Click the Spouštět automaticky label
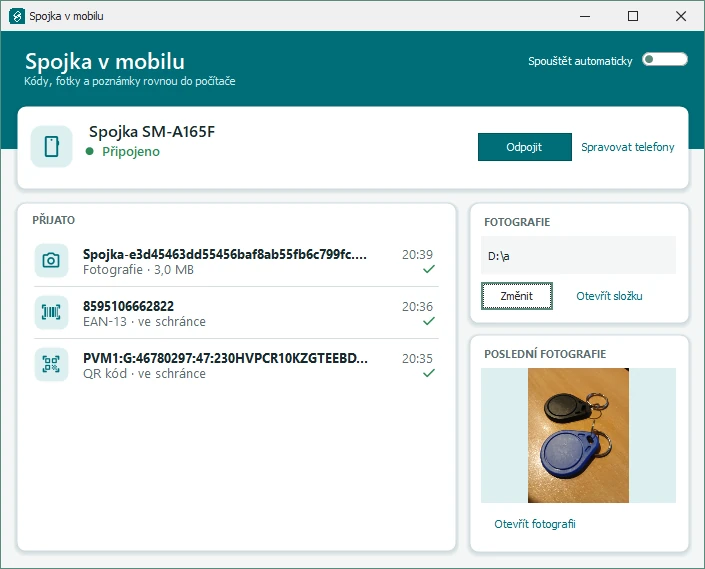 [580, 61]
